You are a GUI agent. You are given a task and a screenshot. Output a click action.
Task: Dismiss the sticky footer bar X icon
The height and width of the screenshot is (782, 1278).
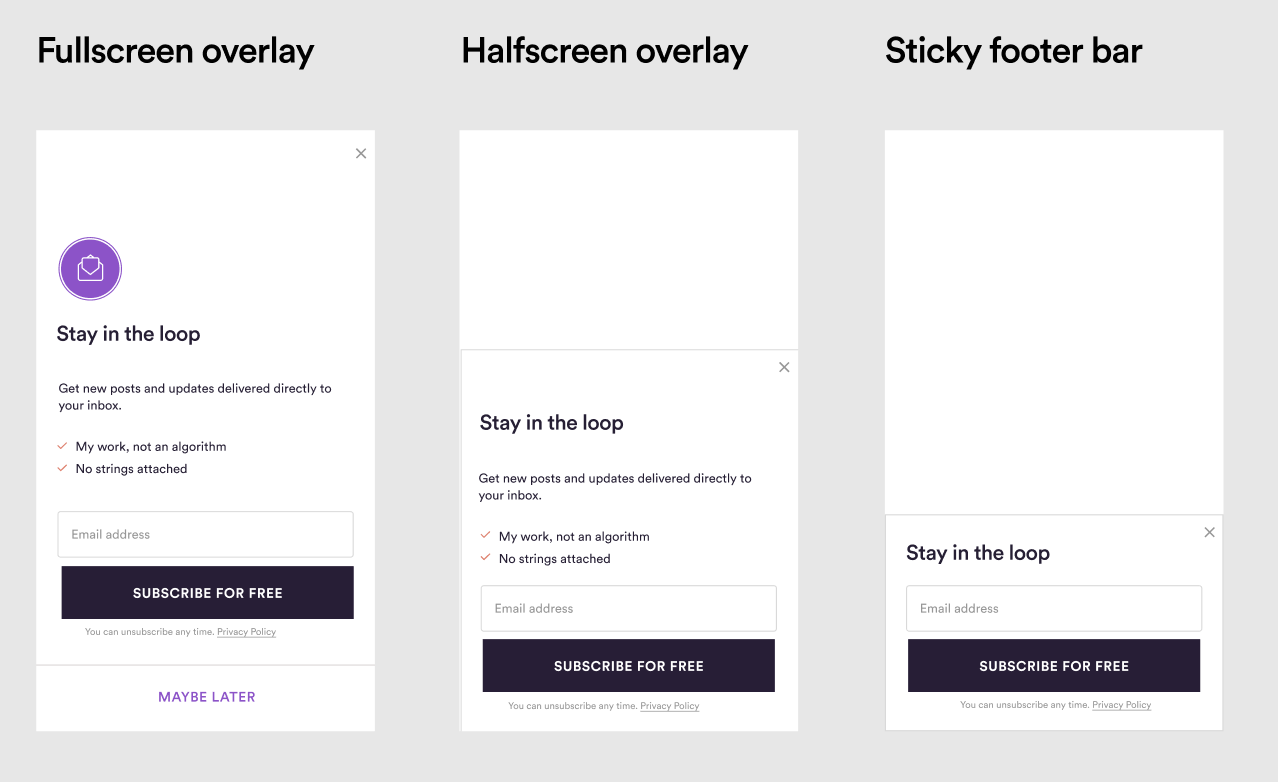click(x=1210, y=532)
